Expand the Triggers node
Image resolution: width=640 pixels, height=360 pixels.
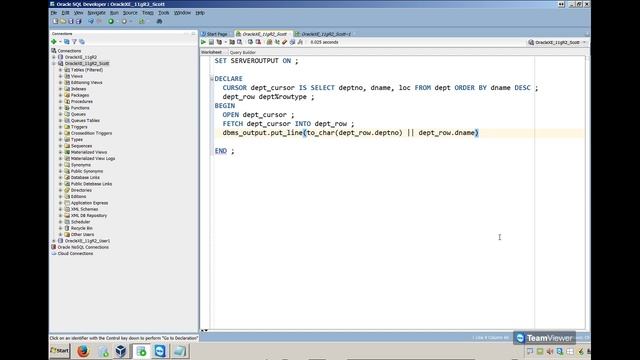[x=60, y=127]
